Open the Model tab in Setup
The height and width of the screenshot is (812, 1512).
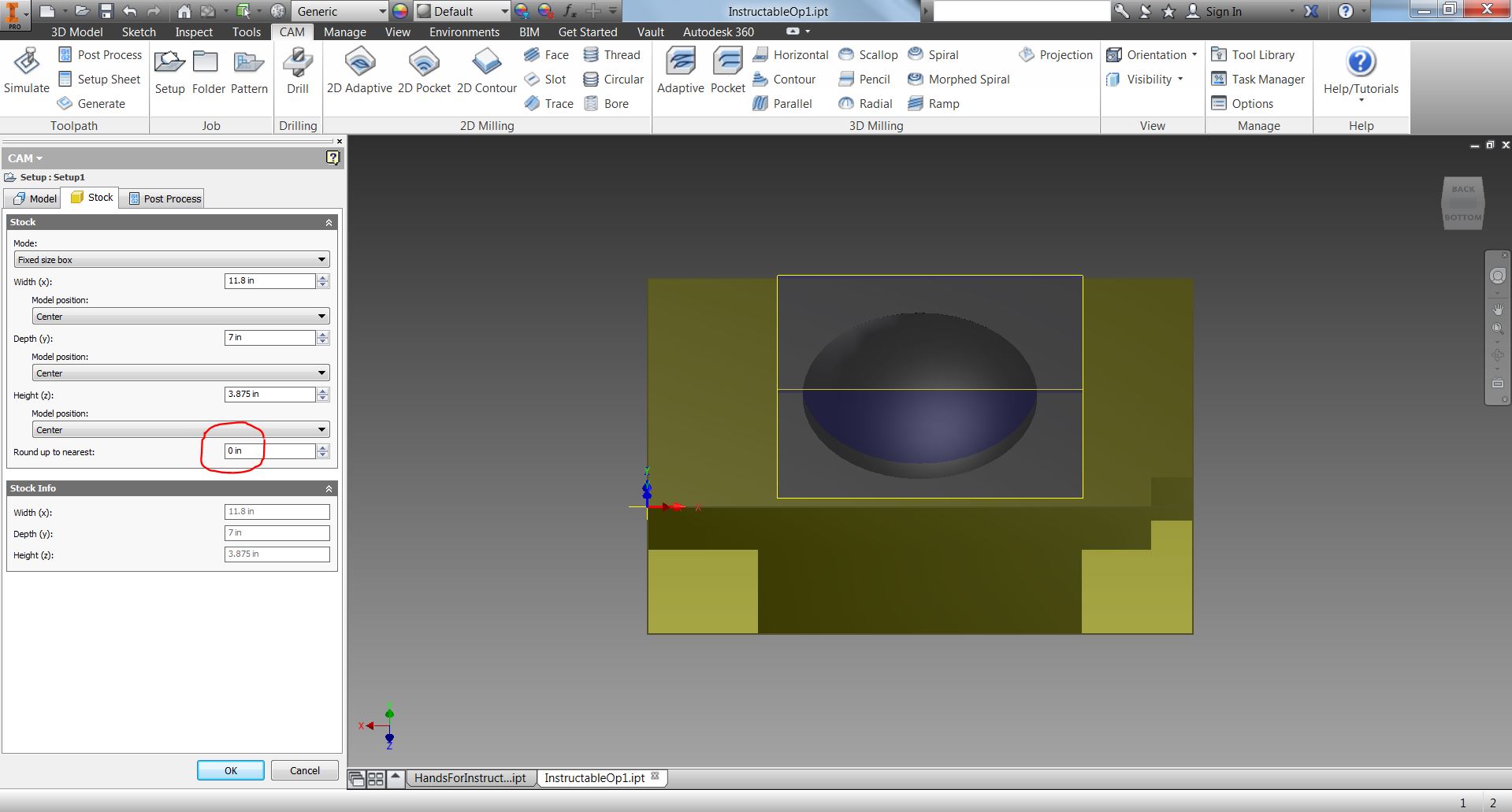click(x=35, y=198)
